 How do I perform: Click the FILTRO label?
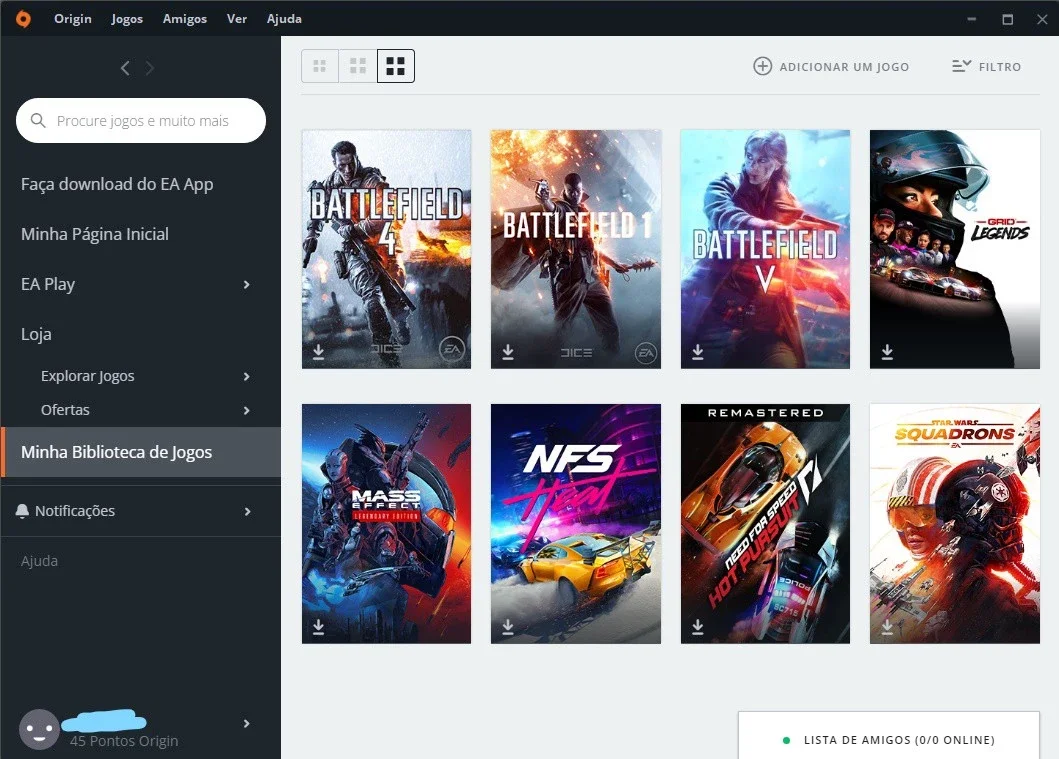pos(1000,67)
